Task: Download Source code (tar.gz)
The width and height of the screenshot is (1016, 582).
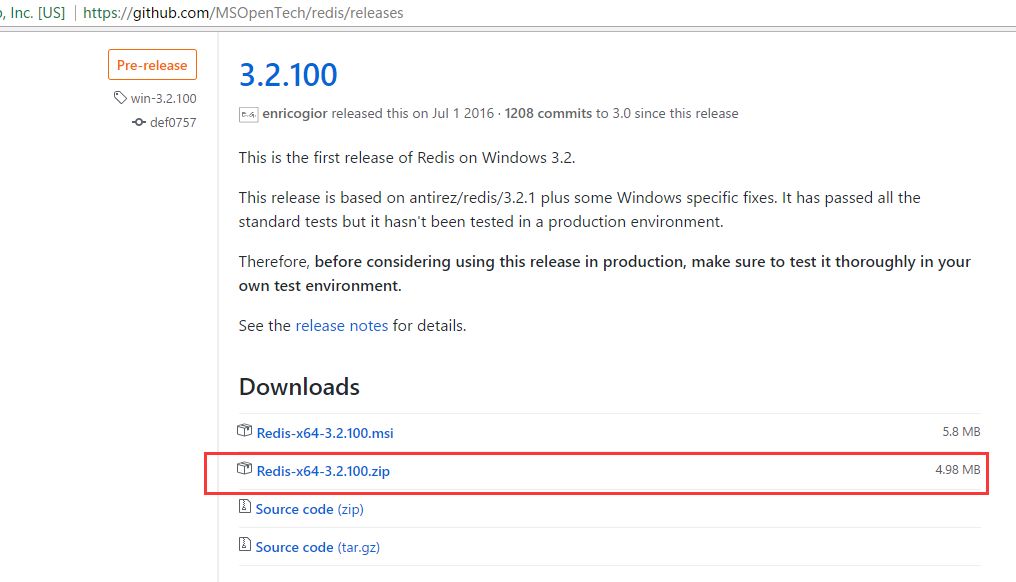Action: coord(317,547)
